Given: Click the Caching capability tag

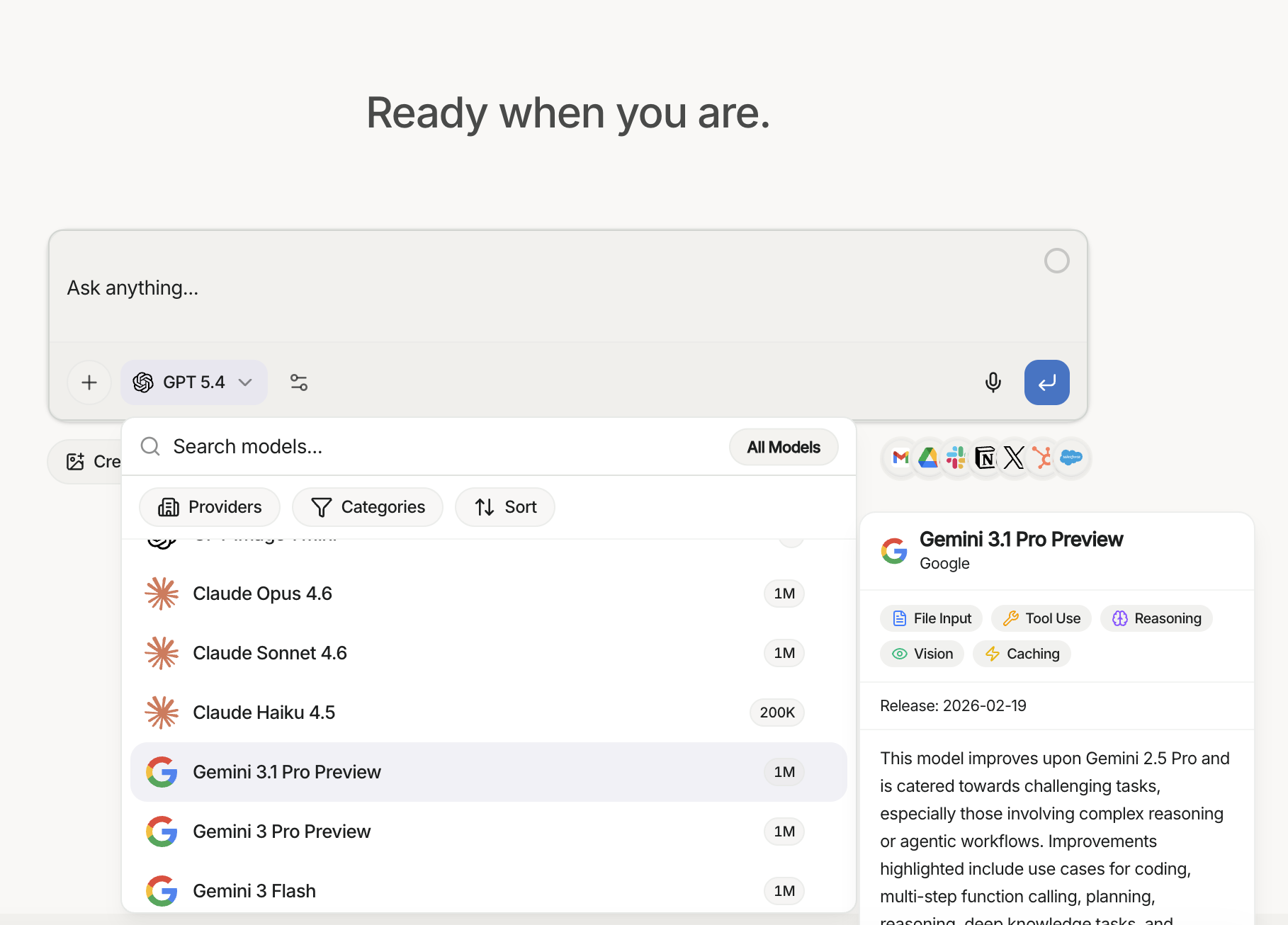Looking at the screenshot, I should pos(1022,654).
